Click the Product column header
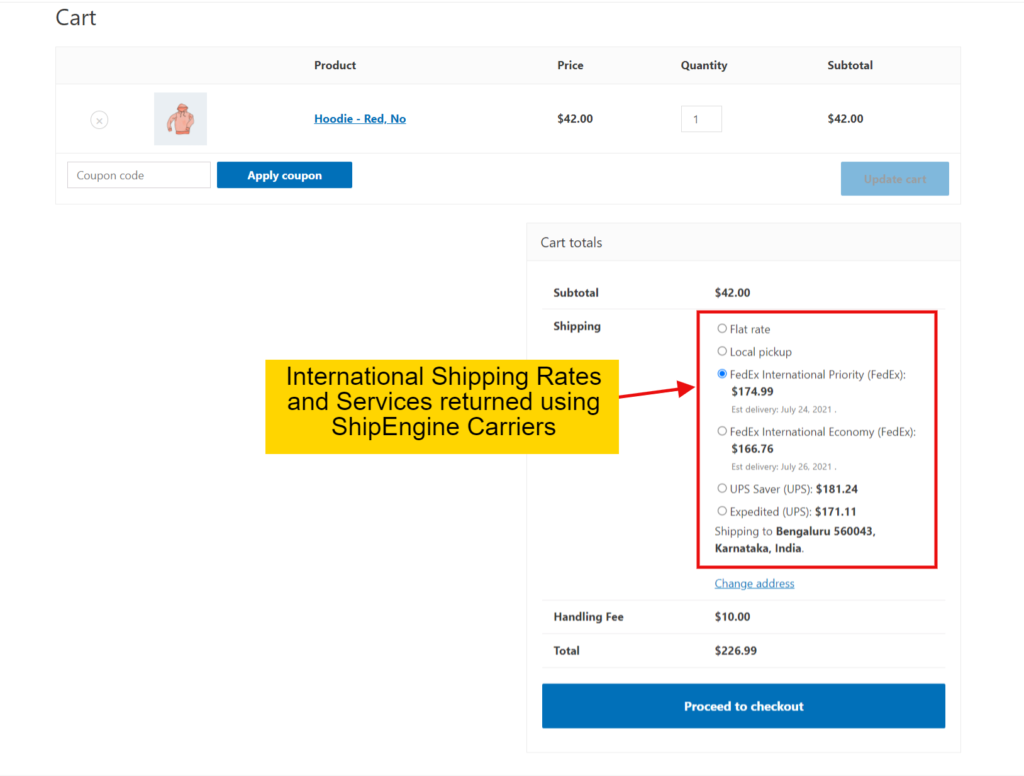Viewport: 1024px width, 776px height. (334, 65)
